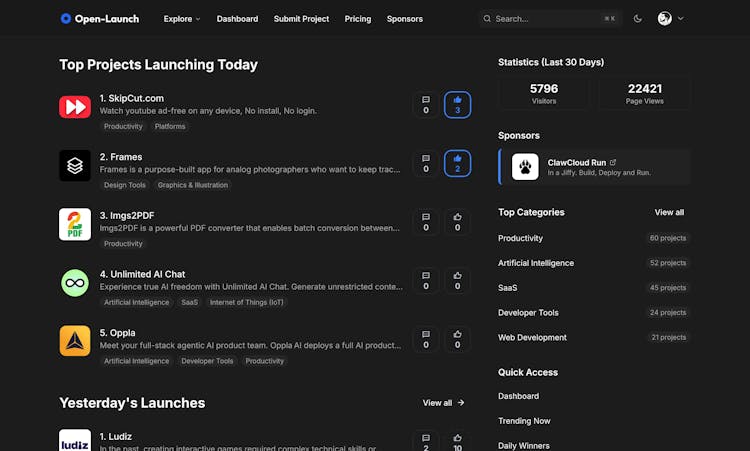Open the Imgs2PDF project logo
The height and width of the screenshot is (451, 750).
(x=75, y=224)
